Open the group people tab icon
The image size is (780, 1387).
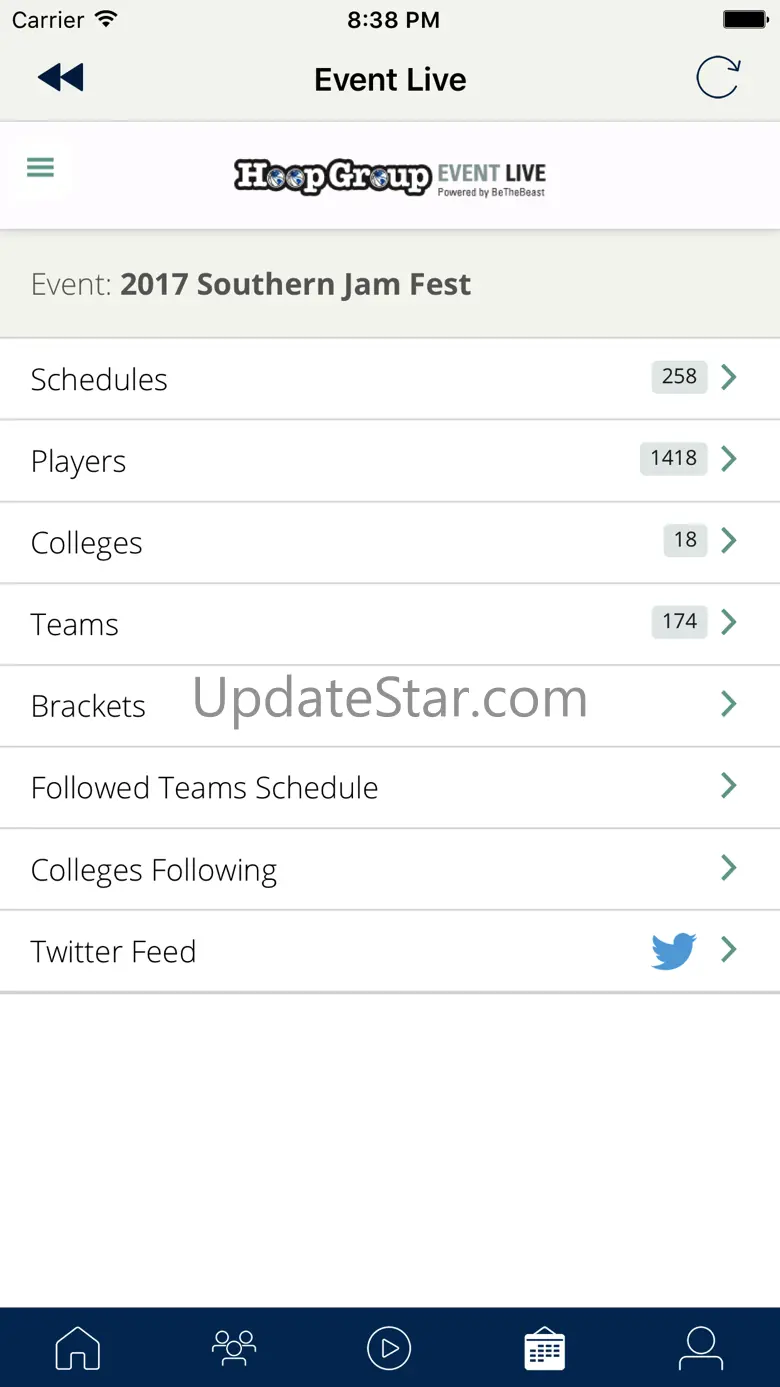234,1348
